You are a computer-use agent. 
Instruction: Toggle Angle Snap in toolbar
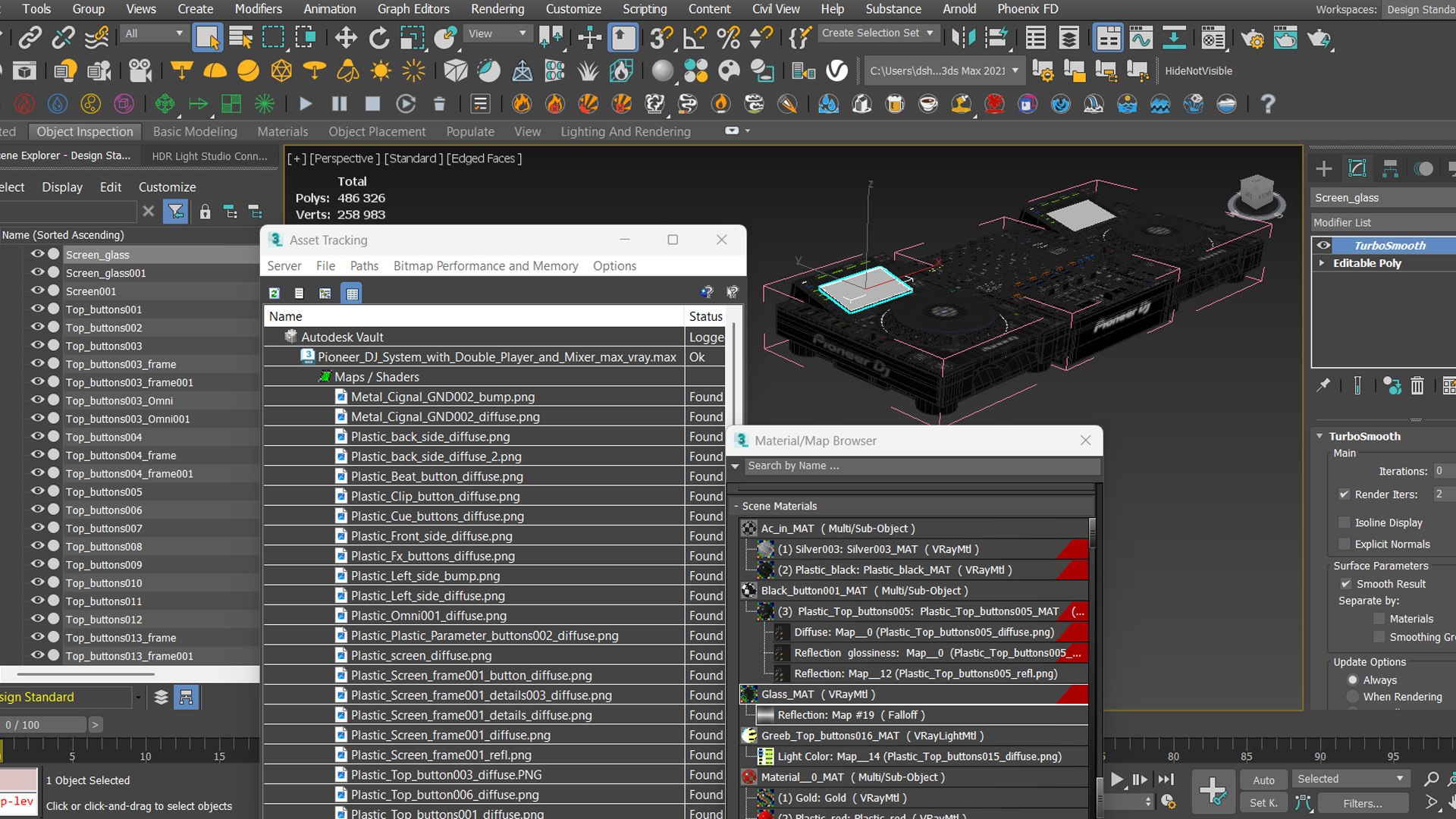tap(694, 37)
